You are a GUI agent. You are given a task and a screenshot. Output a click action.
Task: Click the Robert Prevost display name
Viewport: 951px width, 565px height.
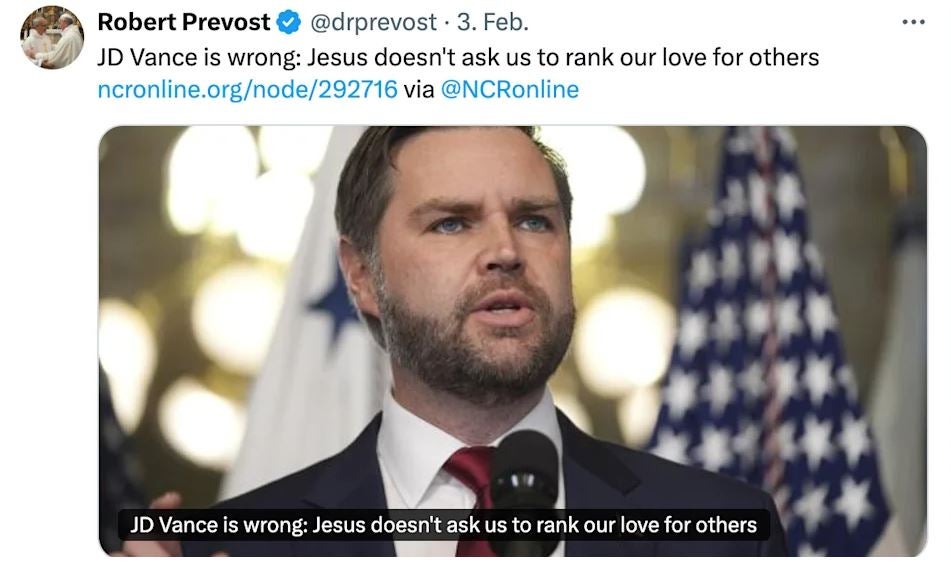pyautogui.click(x=183, y=22)
